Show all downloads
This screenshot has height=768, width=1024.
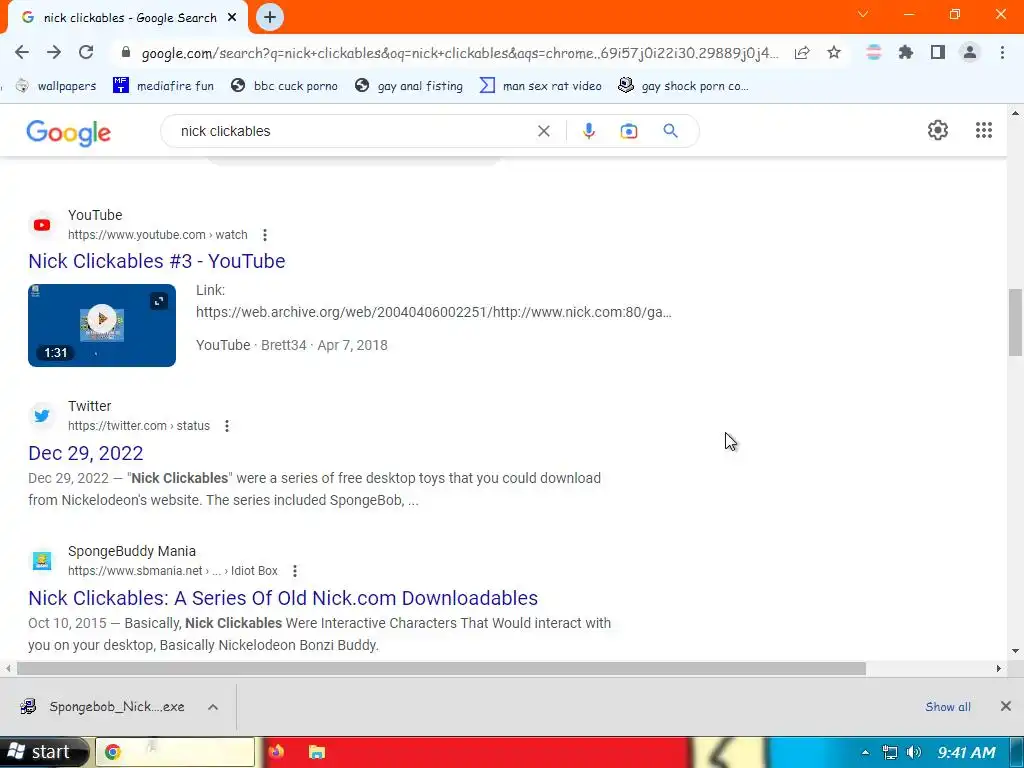click(948, 707)
